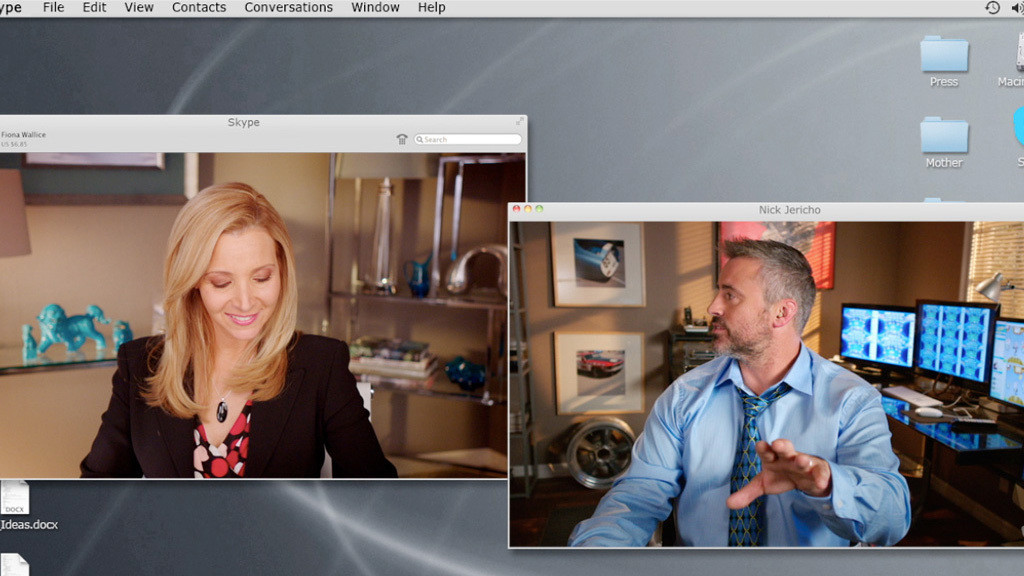
Task: Click the volume speaker icon in menu bar
Action: pyautogui.click(x=1017, y=8)
